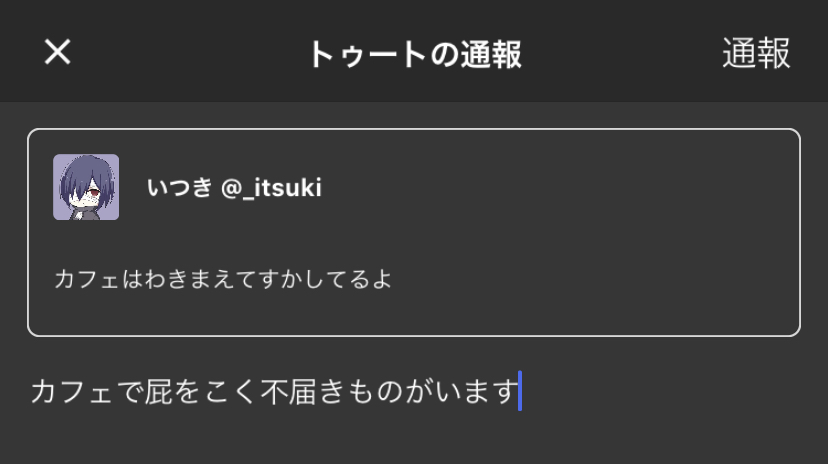
Task: Click blank space right of @_itsuki in card
Action: (560, 187)
